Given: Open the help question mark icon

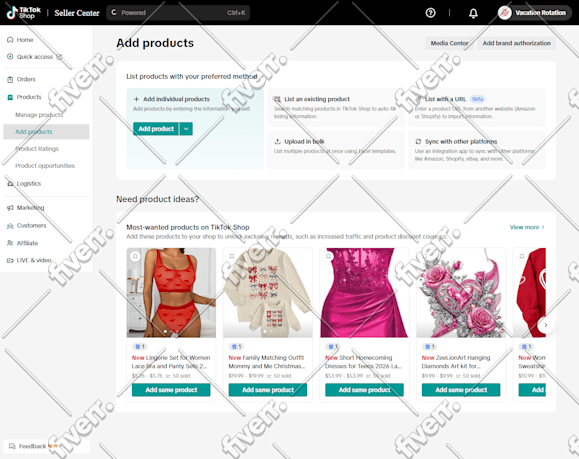Looking at the screenshot, I should click(430, 13).
